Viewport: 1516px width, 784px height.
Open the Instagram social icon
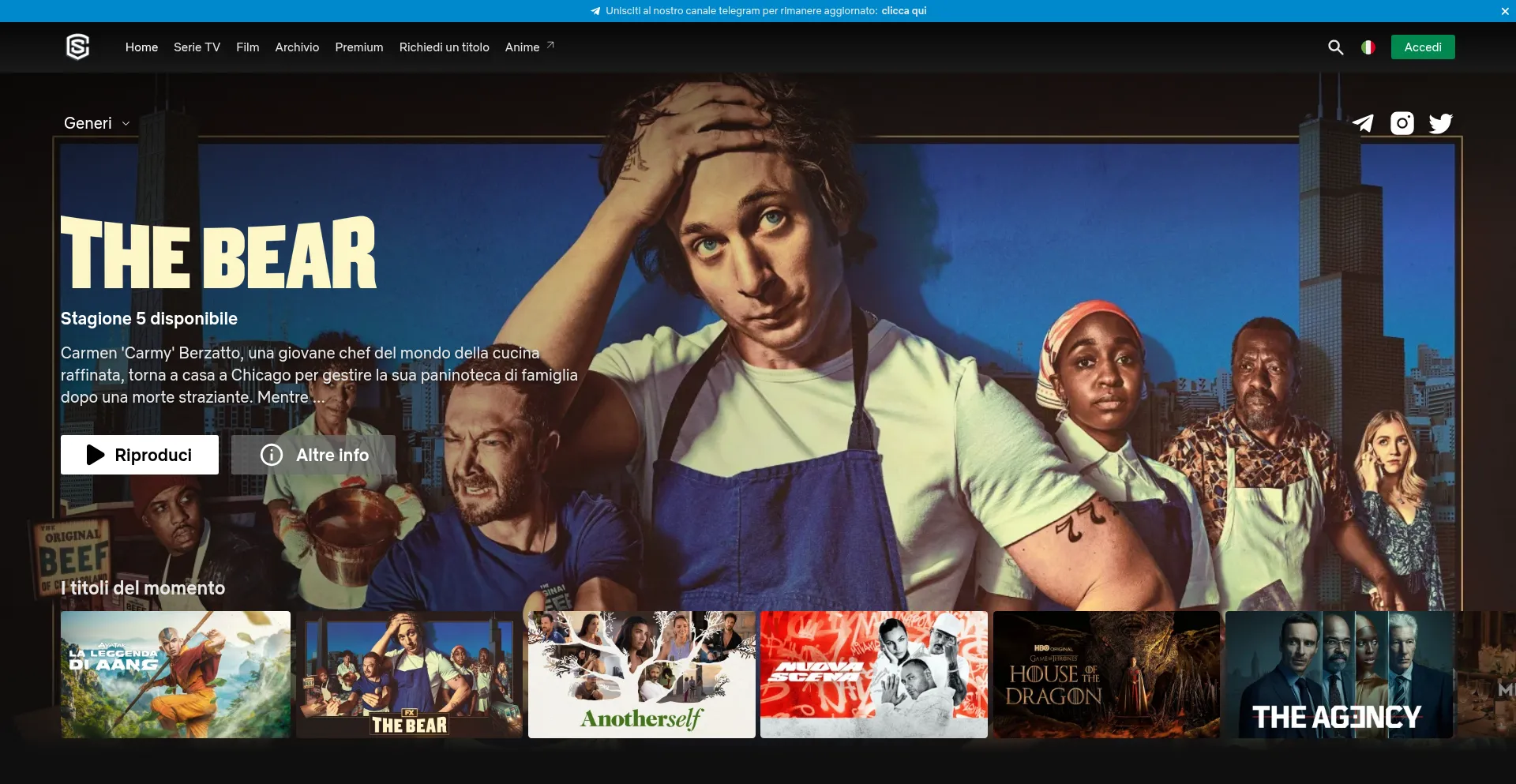(x=1402, y=123)
